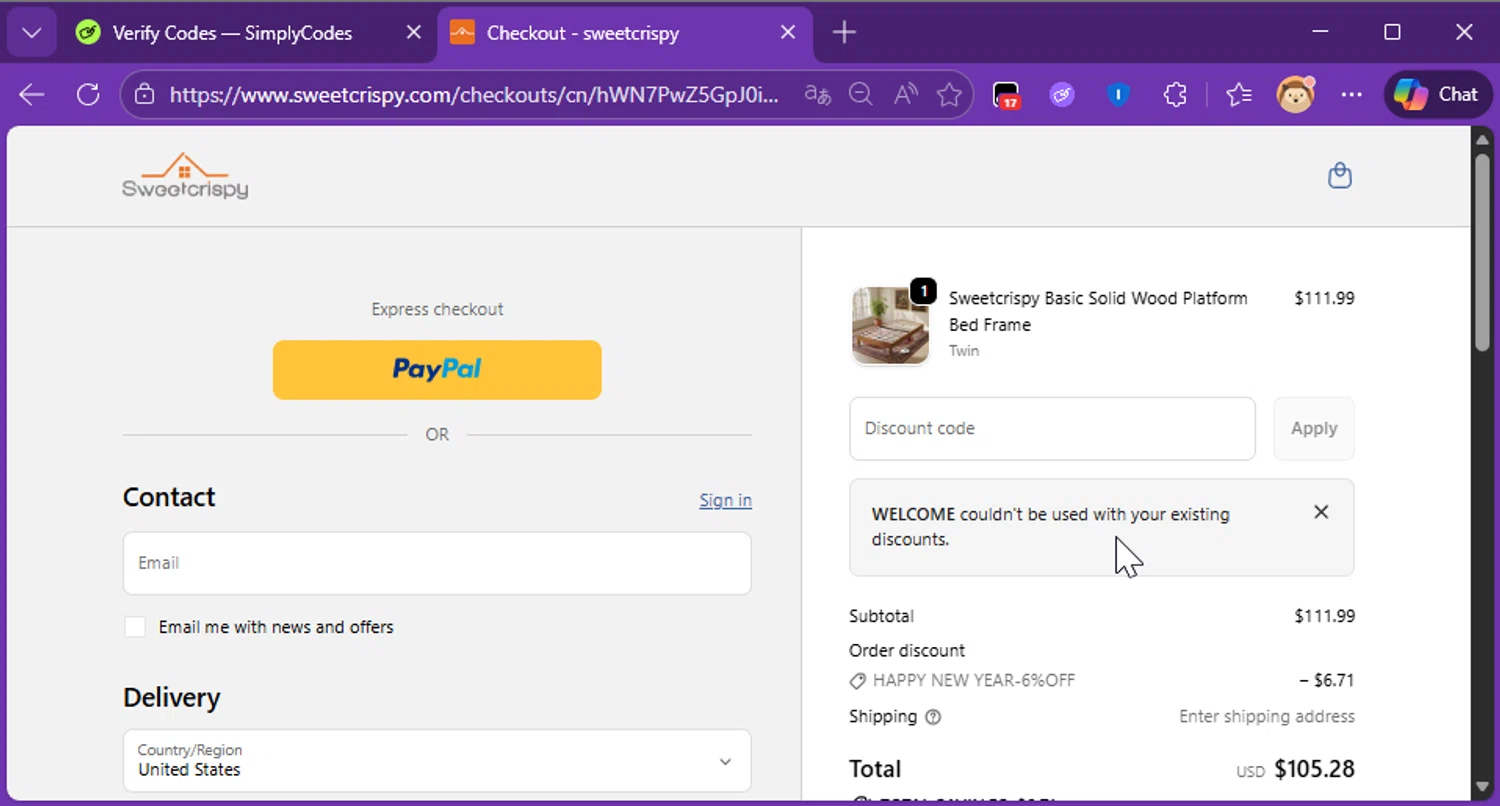Open the Favorites list icon

1239,95
